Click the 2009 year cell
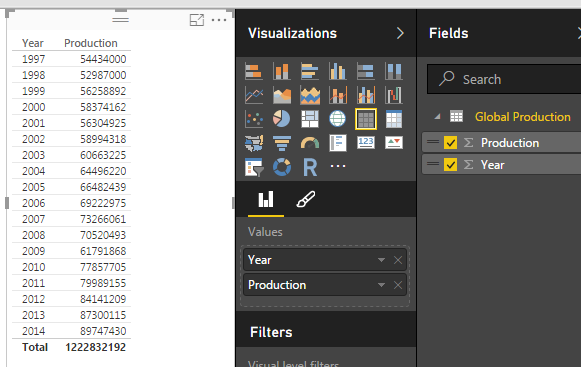The width and height of the screenshot is (581, 367). 33,251
